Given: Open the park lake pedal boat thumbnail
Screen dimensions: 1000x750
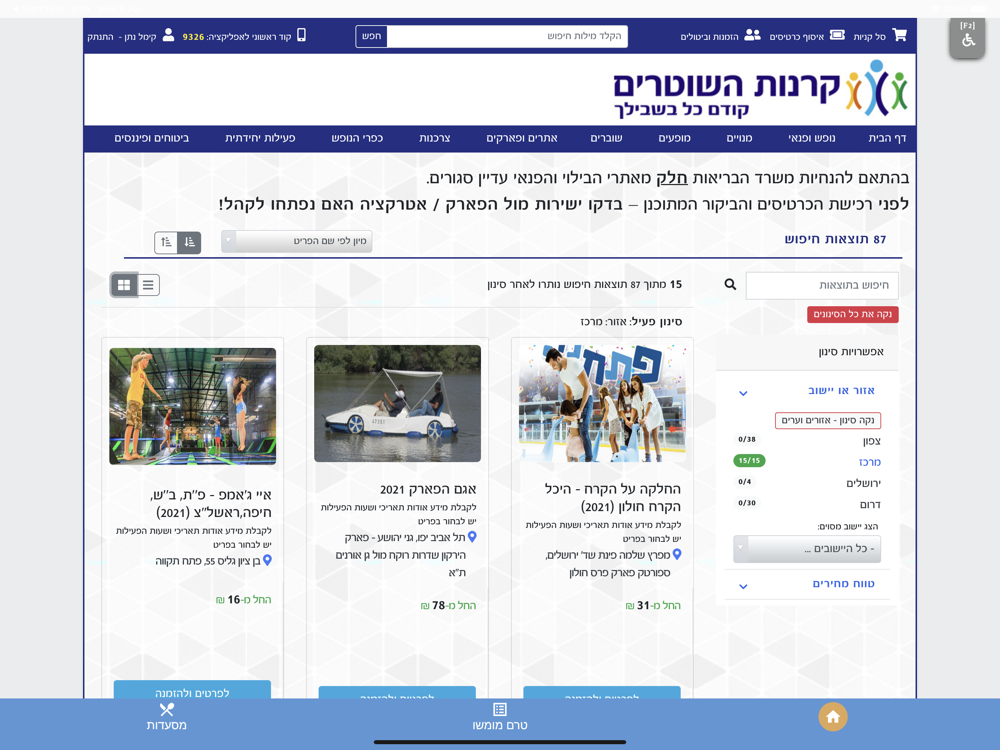Looking at the screenshot, I should click(x=397, y=404).
